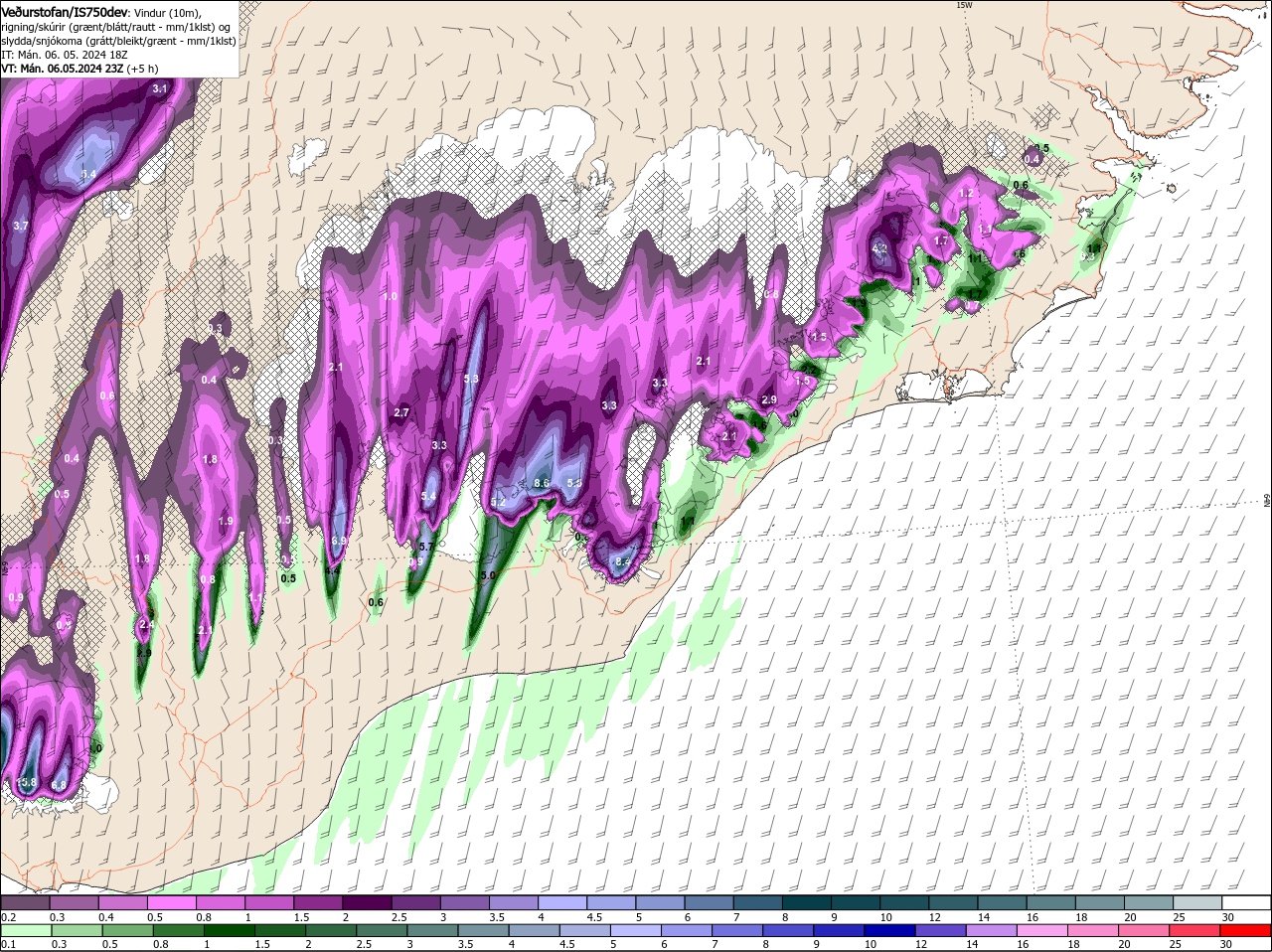
Task: Click the '5.7' precipitation value on the map
Action: (x=426, y=547)
